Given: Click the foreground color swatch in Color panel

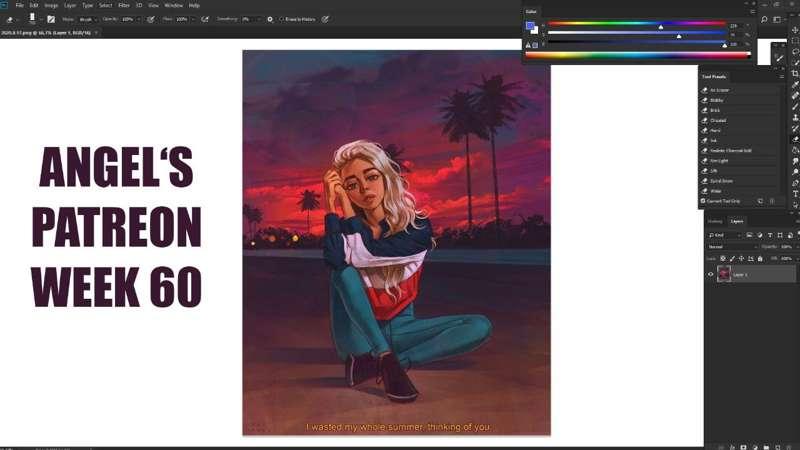Looking at the screenshot, I should pos(530,26).
